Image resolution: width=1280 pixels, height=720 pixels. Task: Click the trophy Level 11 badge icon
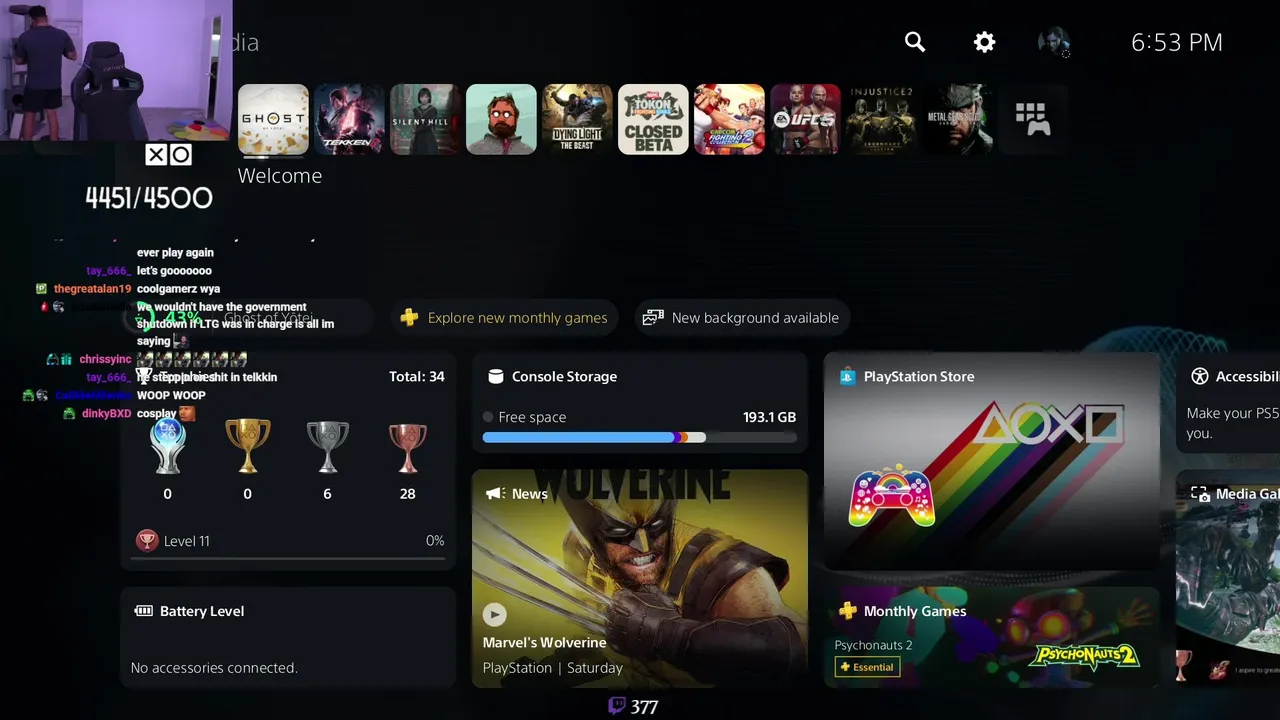[x=147, y=541]
